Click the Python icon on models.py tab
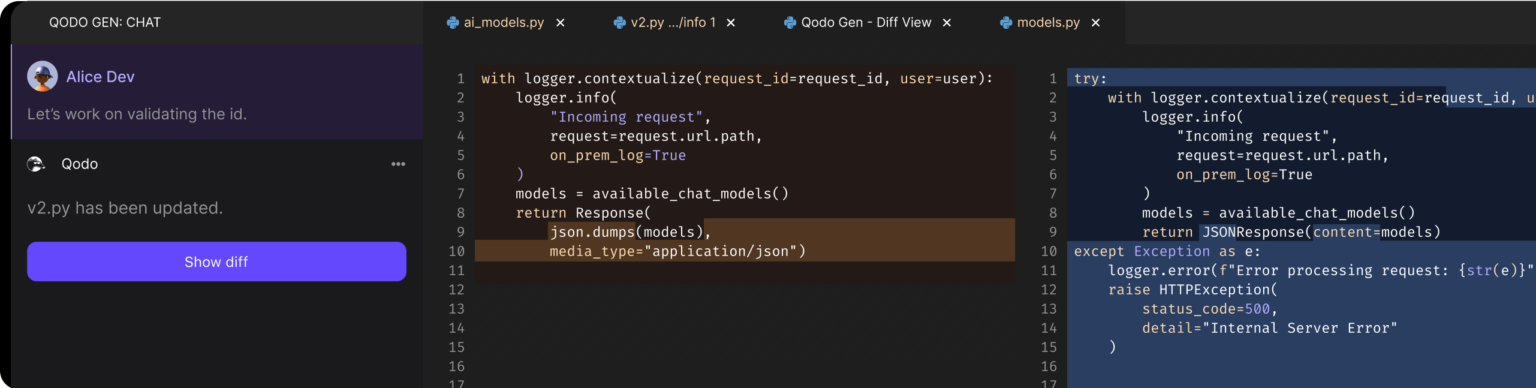The width and height of the screenshot is (1536, 388). pyautogui.click(x=1006, y=22)
